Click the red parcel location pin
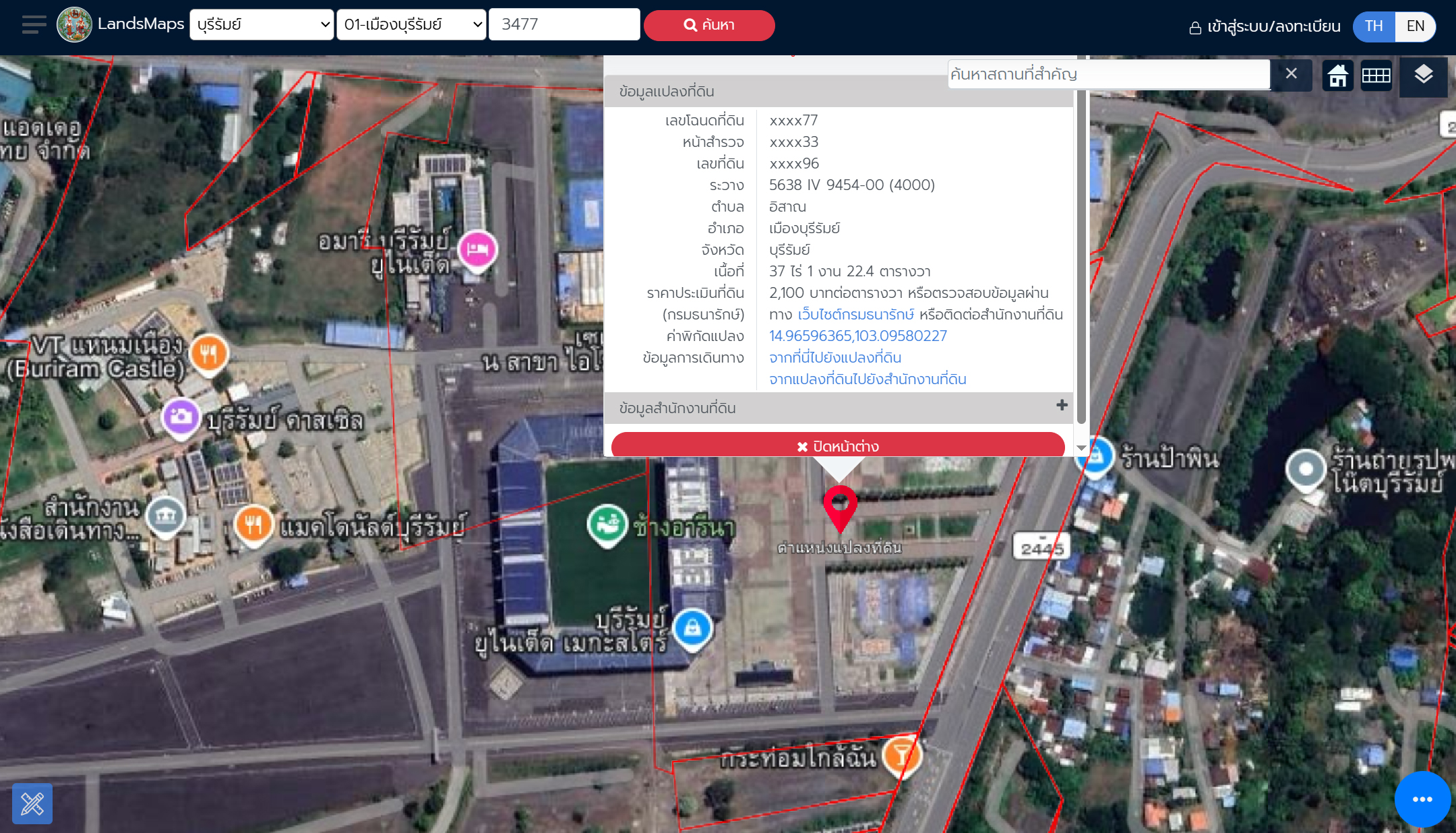Image resolution: width=1456 pixels, height=833 pixels. click(839, 505)
